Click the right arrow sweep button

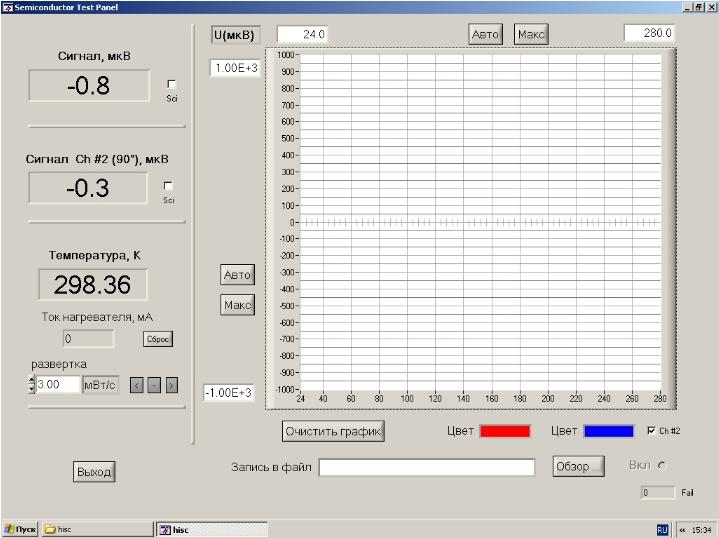point(171,385)
